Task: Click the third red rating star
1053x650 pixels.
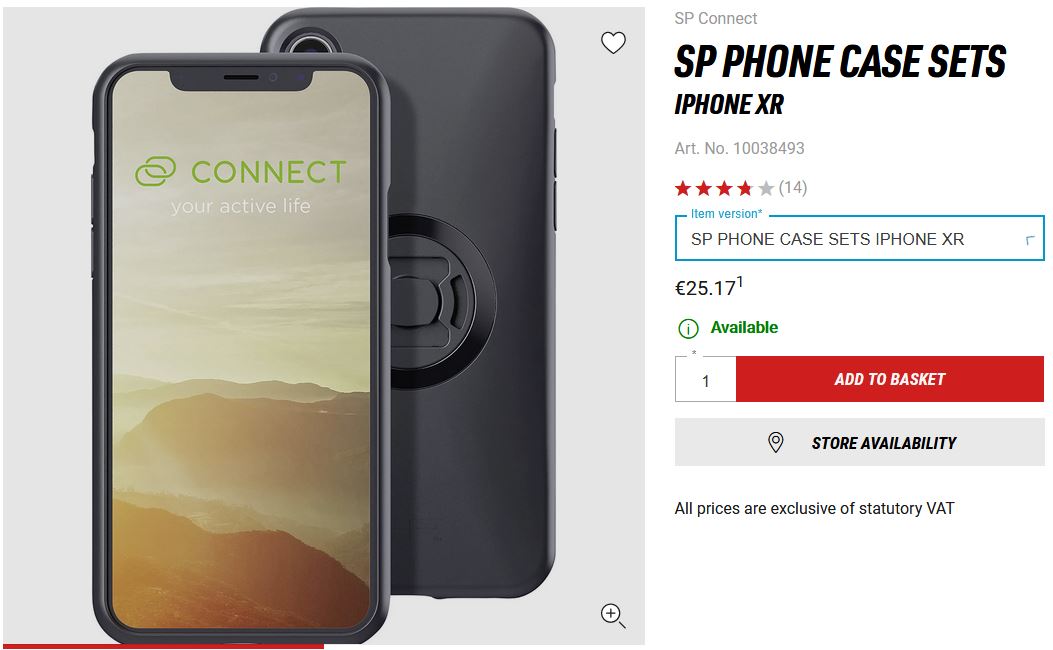Action: [724, 188]
